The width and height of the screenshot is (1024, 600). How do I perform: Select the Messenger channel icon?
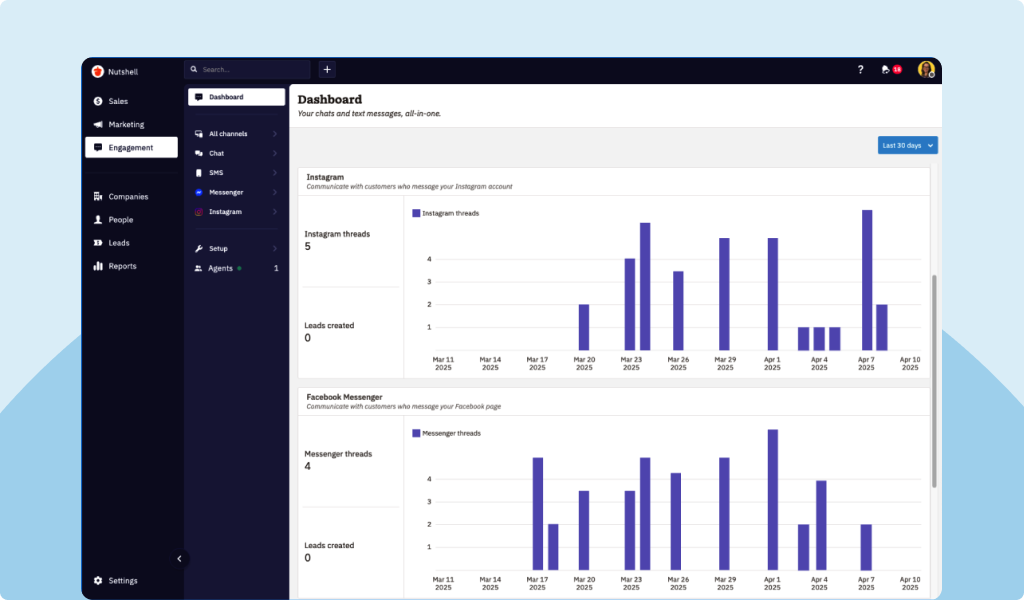pos(201,192)
